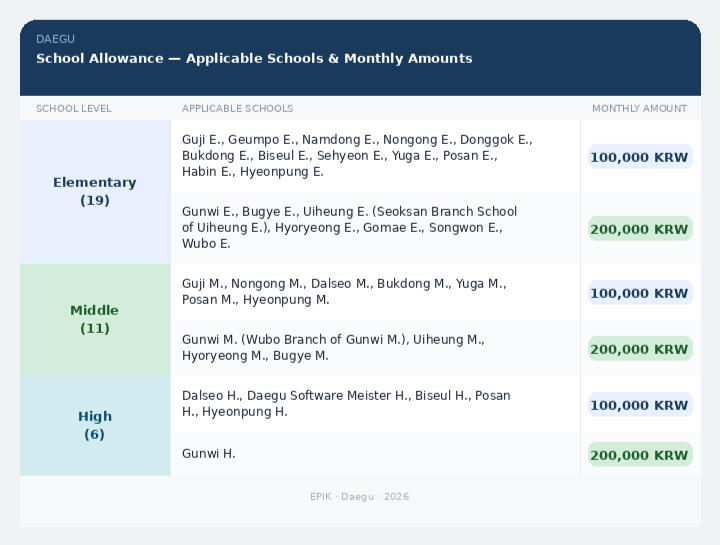Click the 200,000 KRW badge for Elementary schools

[x=639, y=229]
